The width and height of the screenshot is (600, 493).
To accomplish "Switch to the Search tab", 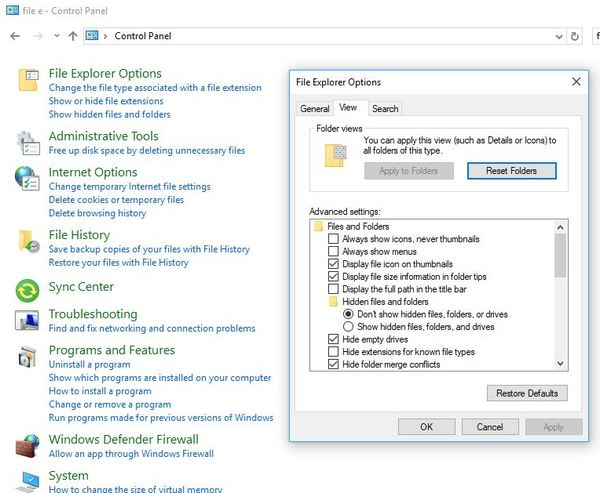I will point(385,109).
